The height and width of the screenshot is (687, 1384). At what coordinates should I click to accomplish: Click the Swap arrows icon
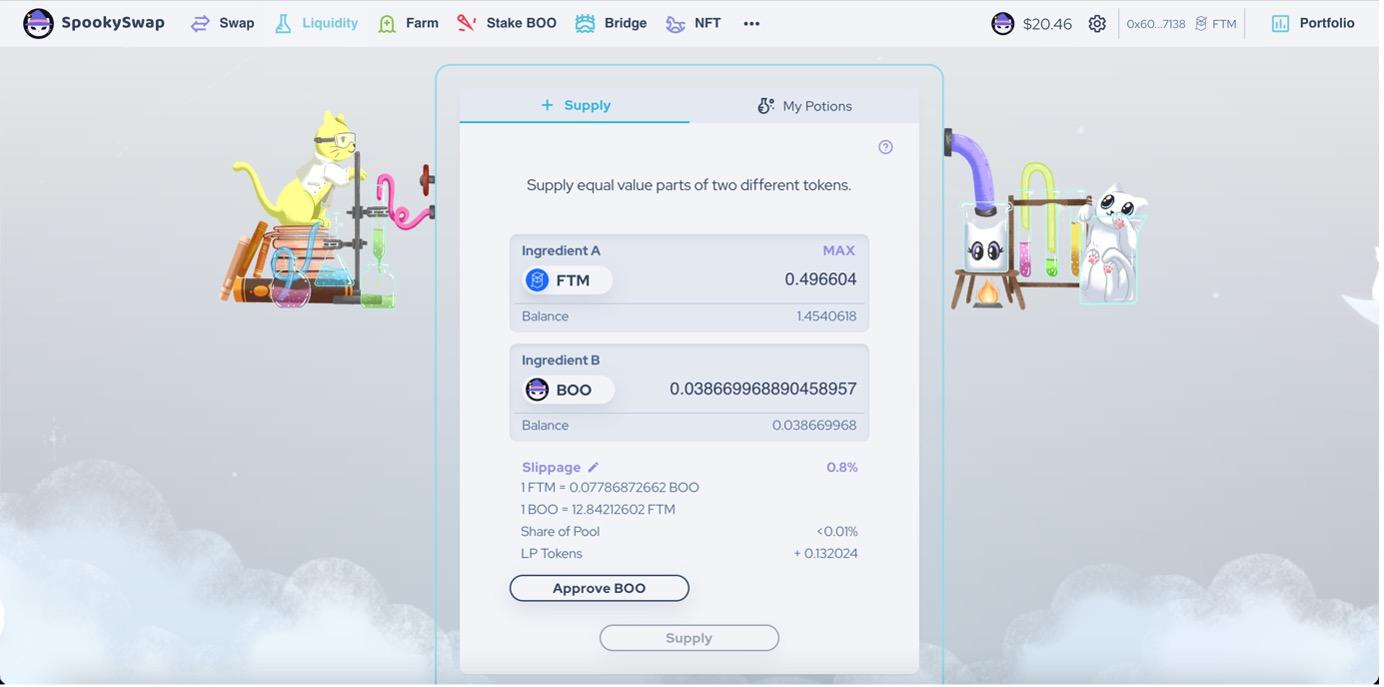pyautogui.click(x=201, y=23)
